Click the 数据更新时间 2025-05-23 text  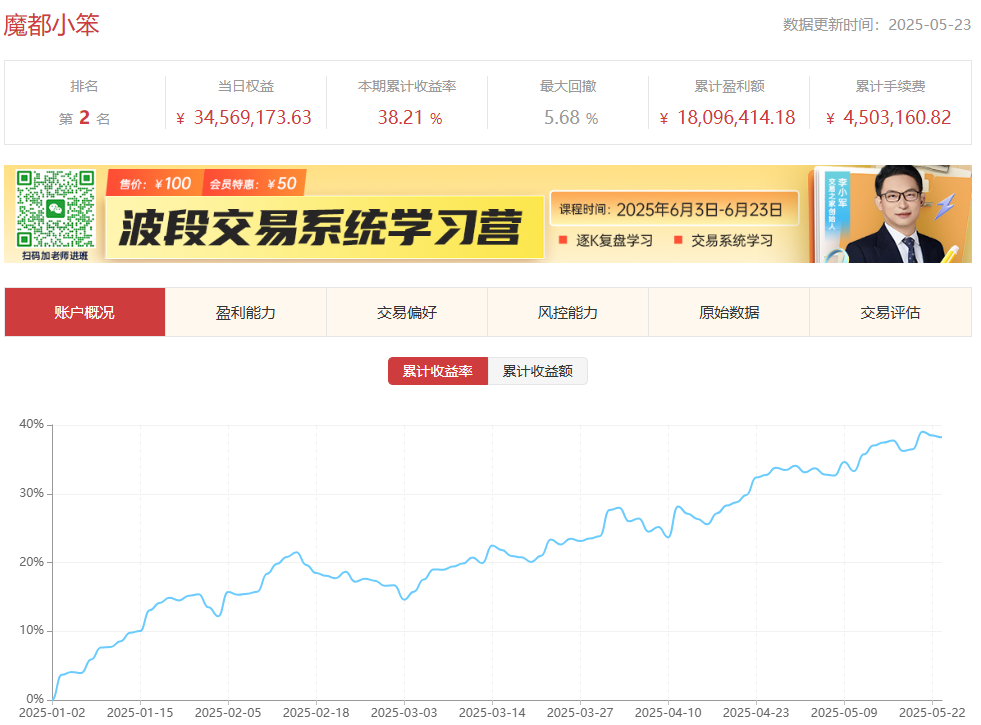click(x=877, y=24)
